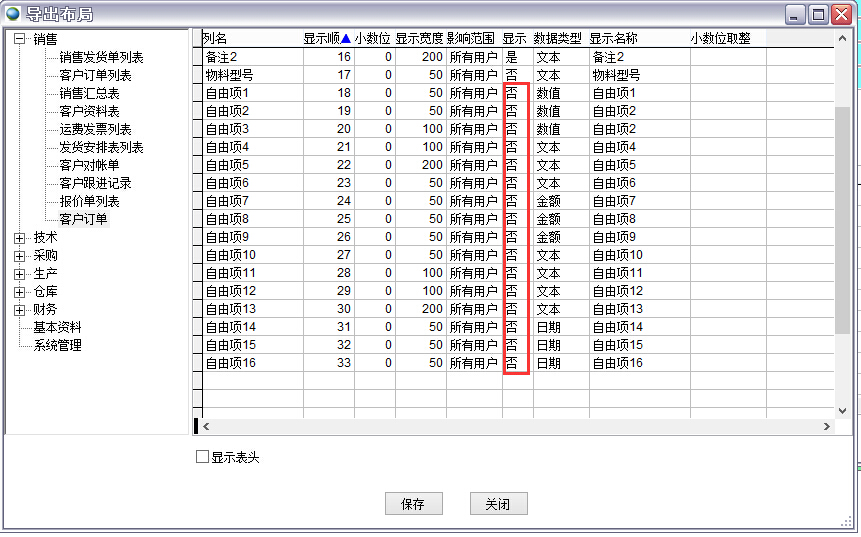
Task: Expand the 仓库 tree node
Action: pyautogui.click(x=19, y=292)
